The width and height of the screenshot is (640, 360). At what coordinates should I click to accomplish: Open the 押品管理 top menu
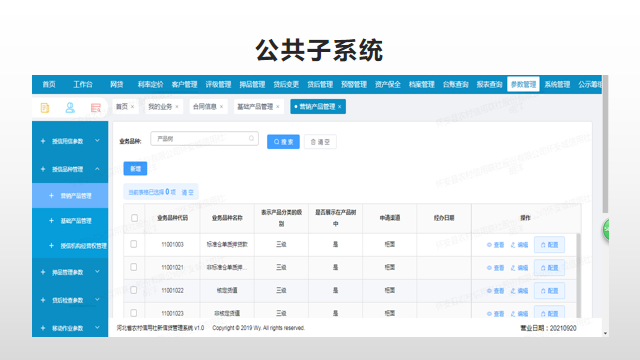(x=252, y=84)
